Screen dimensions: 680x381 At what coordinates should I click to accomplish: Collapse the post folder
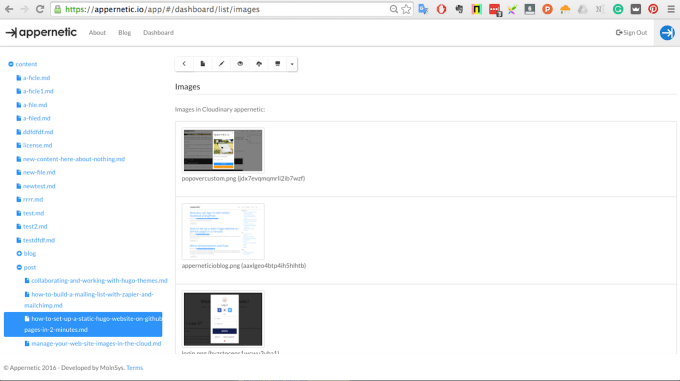point(19,267)
